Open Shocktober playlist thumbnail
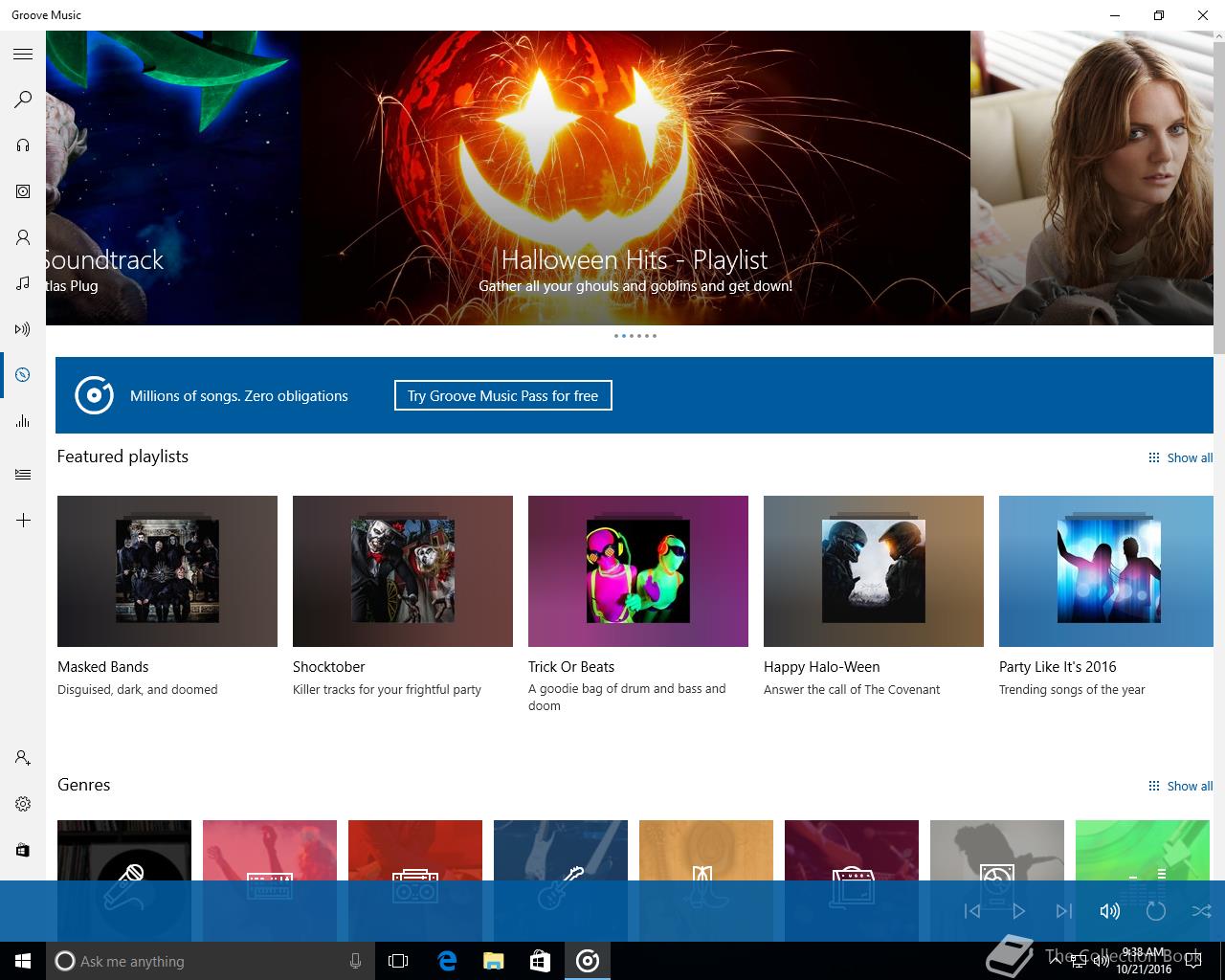This screenshot has width=1225, height=980. pos(403,571)
